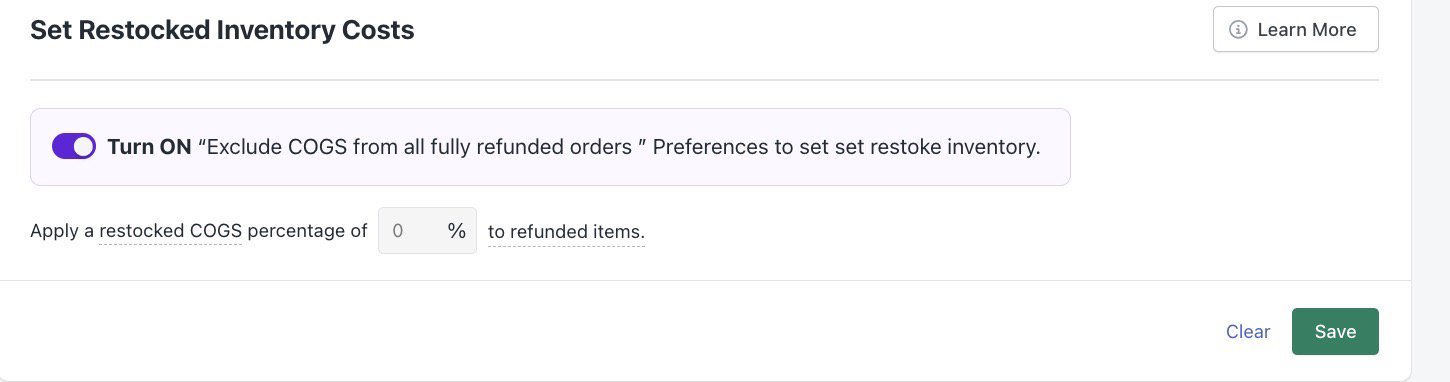Viewport: 1450px width, 382px height.
Task: Clear the restocked inventory cost settings
Action: [1248, 332]
